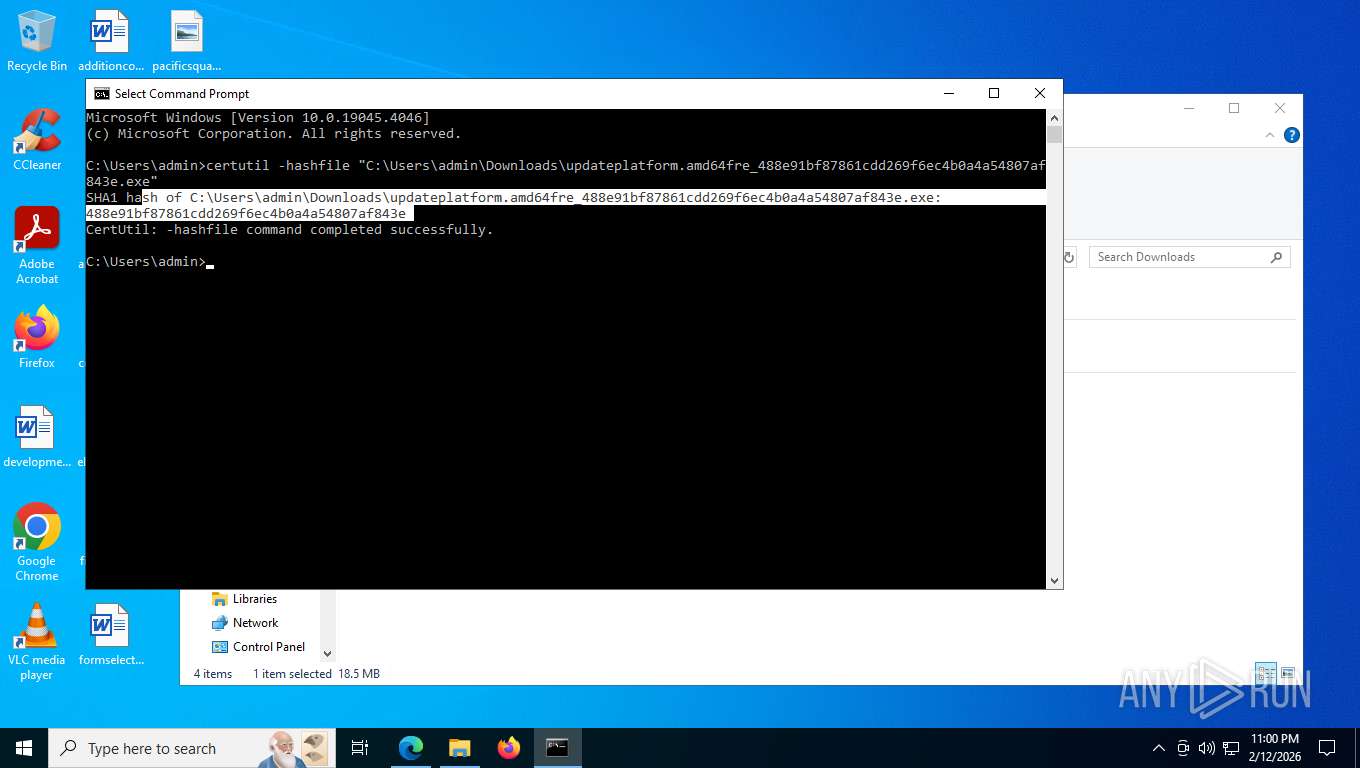This screenshot has height=768, width=1360.
Task: Expand the Explorer ribbon chevron
Action: point(1271,135)
